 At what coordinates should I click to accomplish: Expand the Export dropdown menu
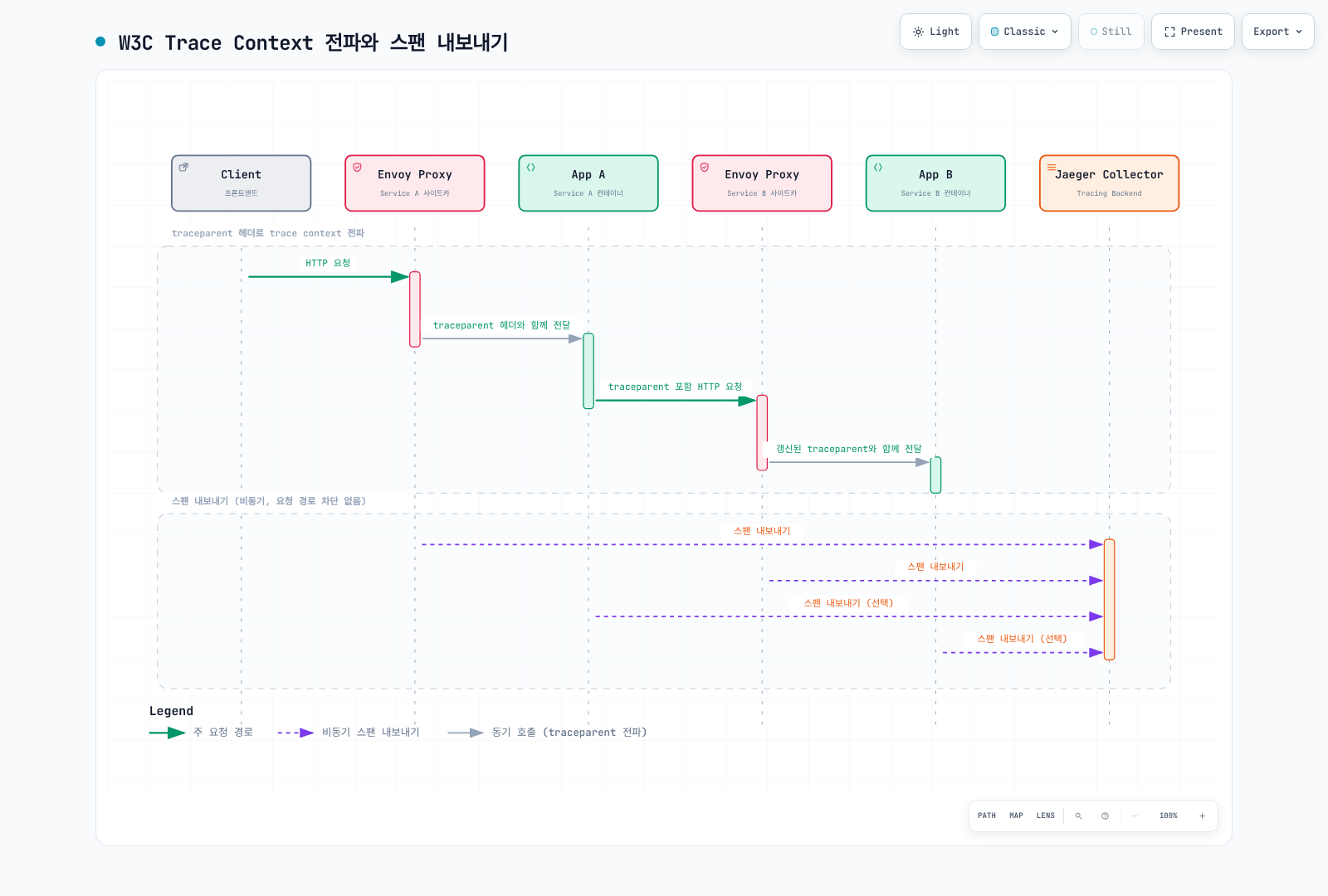point(1277,32)
